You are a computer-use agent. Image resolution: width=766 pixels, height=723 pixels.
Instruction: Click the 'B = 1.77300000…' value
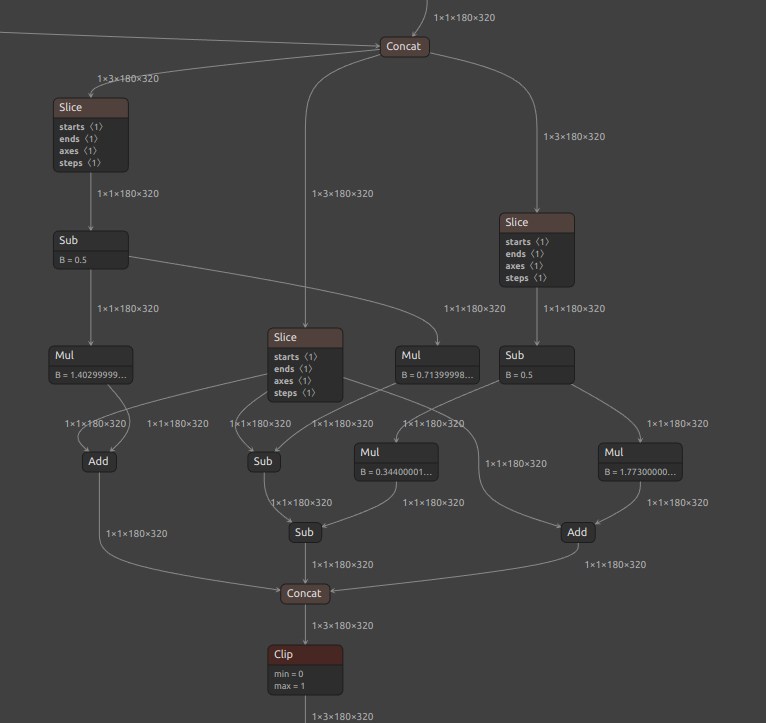point(640,472)
